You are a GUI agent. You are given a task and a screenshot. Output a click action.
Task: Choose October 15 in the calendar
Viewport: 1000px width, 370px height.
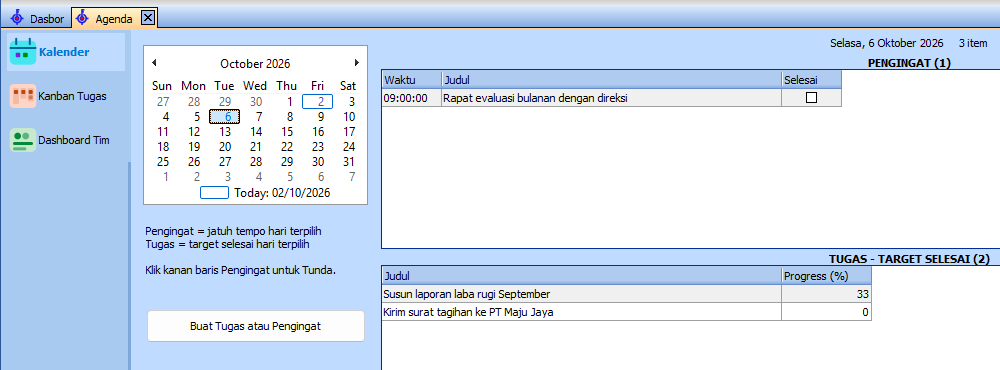(287, 132)
